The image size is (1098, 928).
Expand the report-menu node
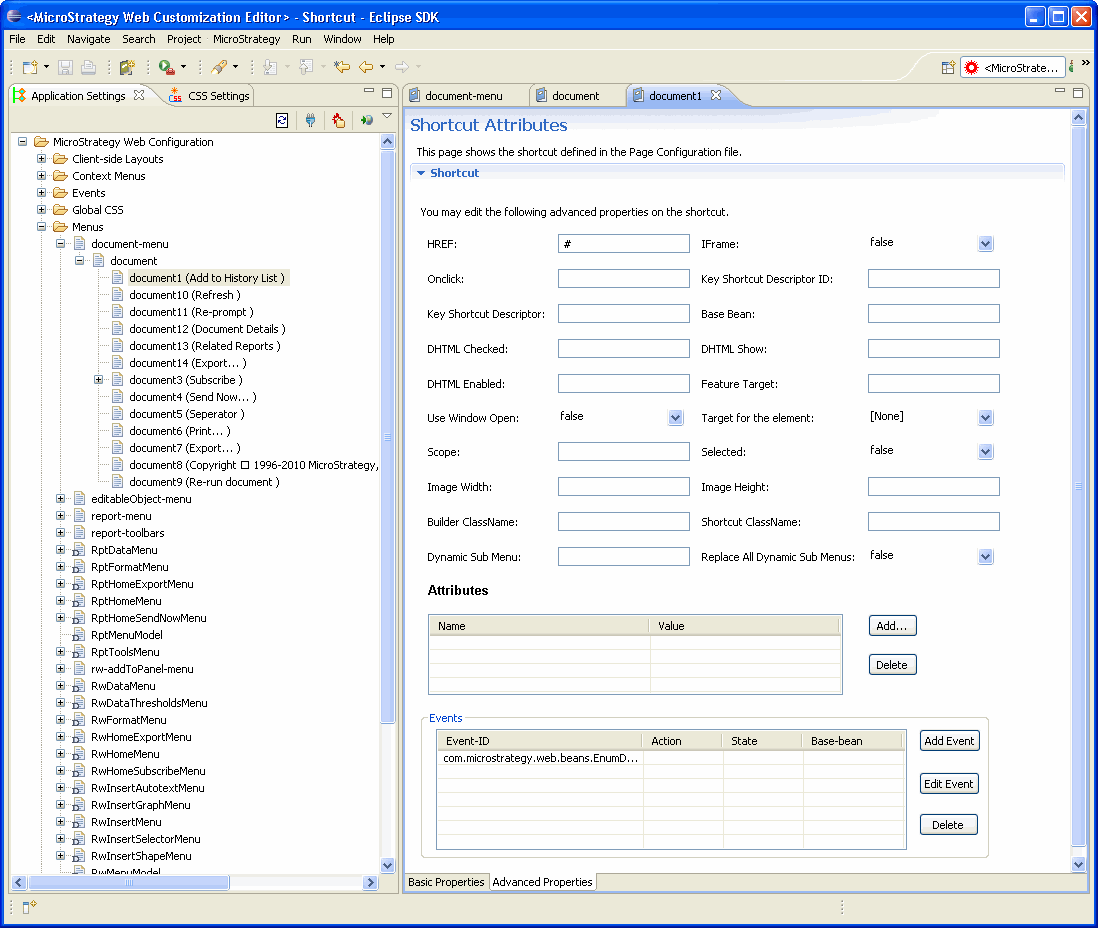(x=60, y=516)
